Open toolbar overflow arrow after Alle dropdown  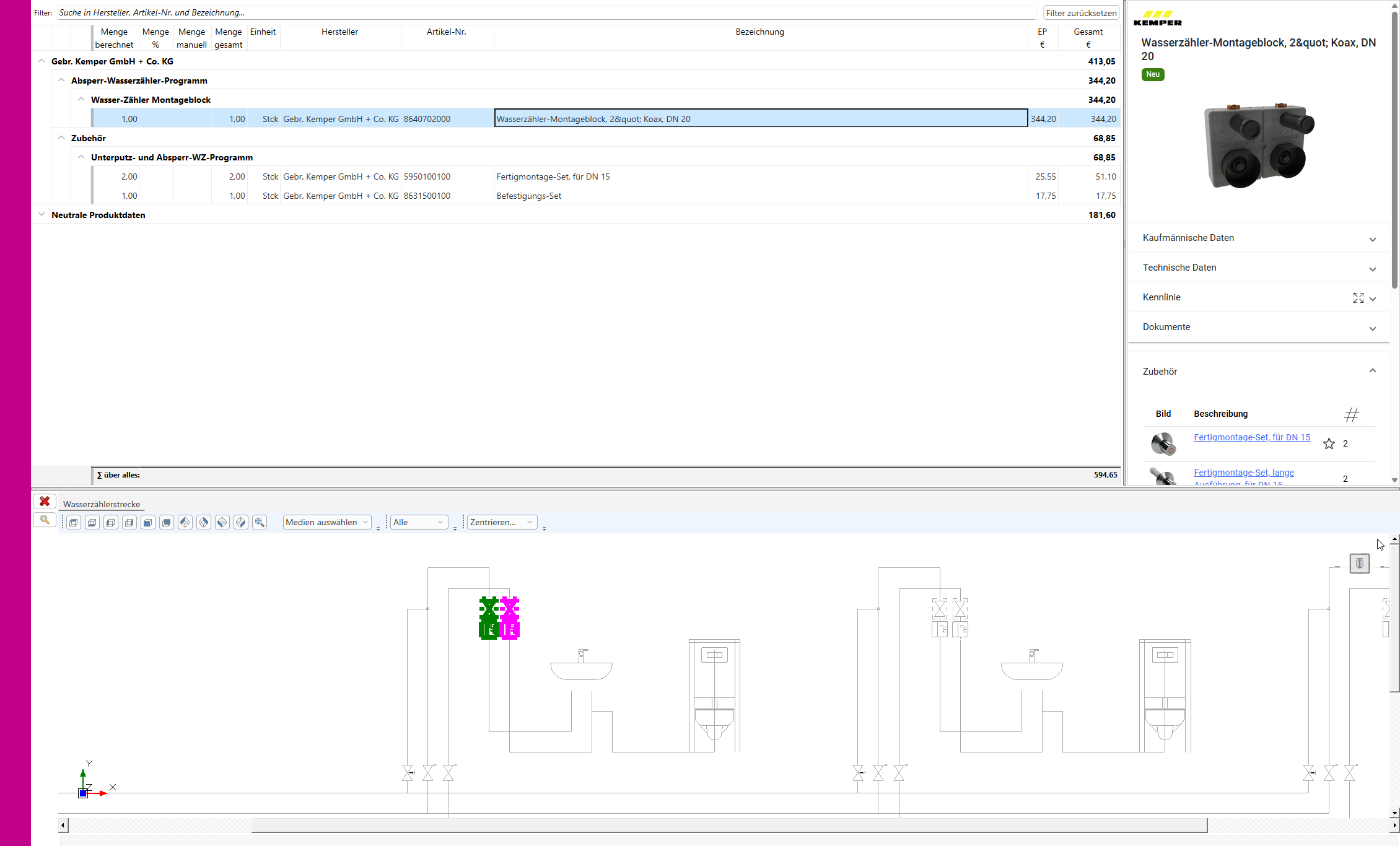[455, 528]
